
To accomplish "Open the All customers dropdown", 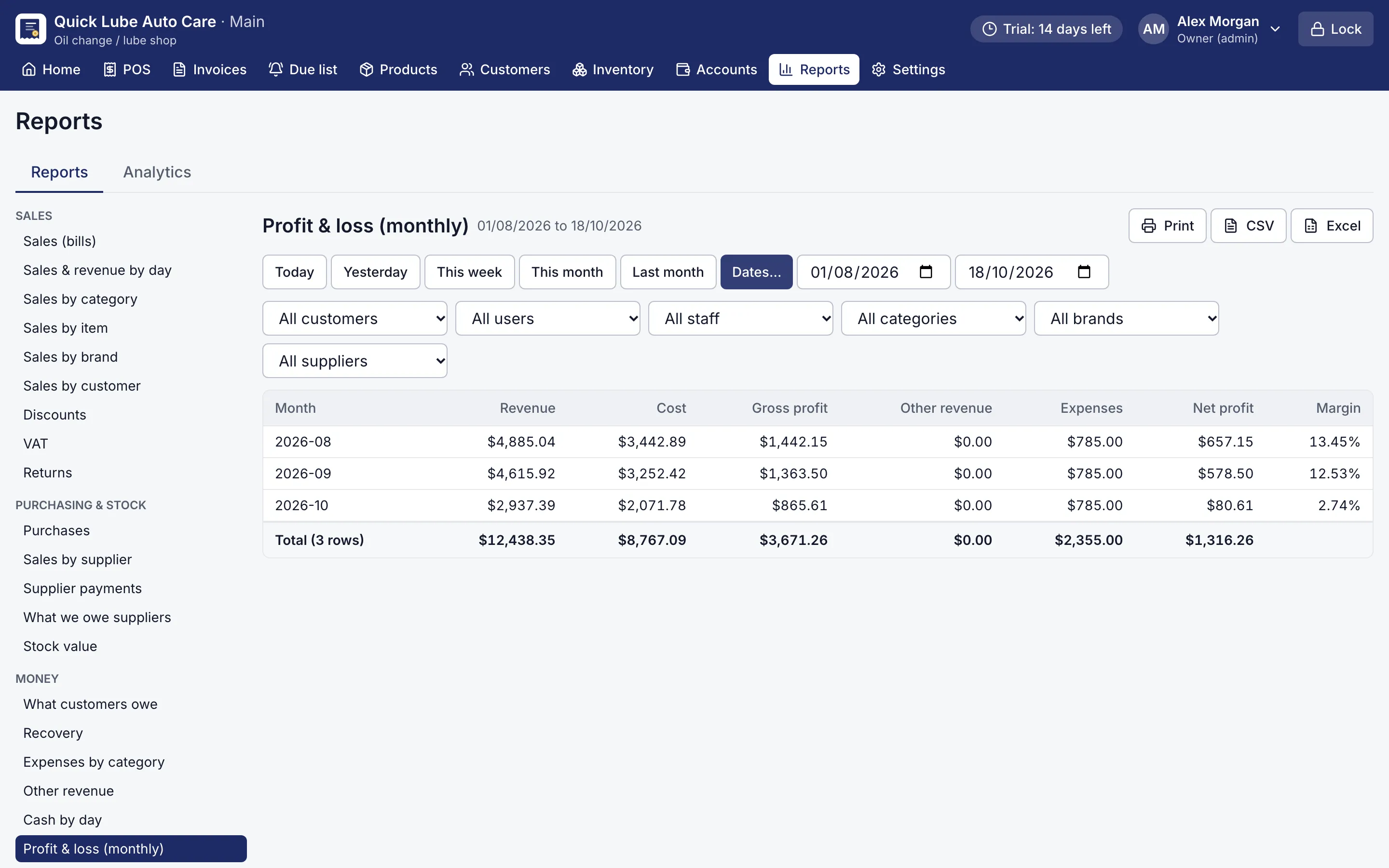I will (x=354, y=318).
